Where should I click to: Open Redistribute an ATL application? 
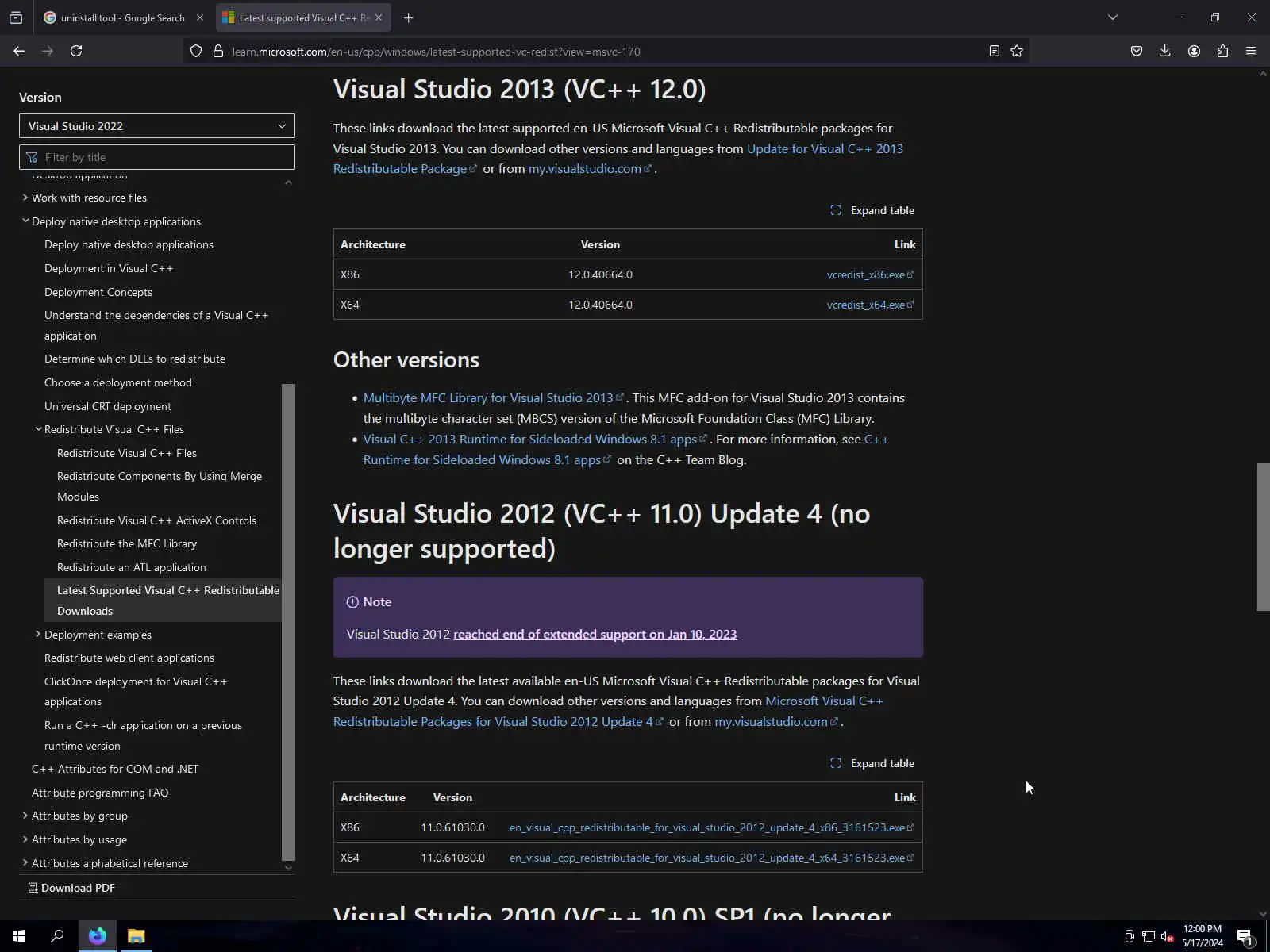pos(132,567)
